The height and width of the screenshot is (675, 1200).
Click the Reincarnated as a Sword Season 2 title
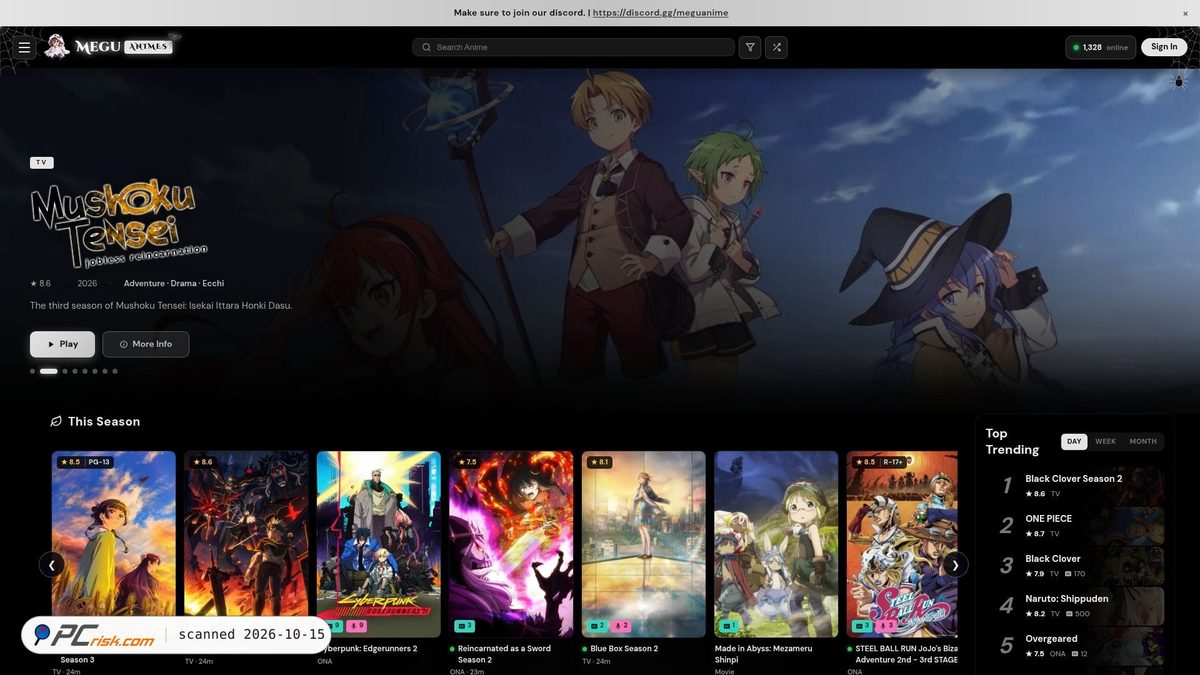504,654
